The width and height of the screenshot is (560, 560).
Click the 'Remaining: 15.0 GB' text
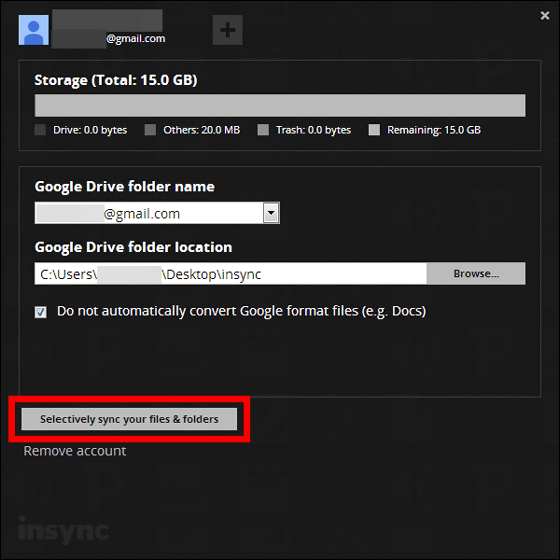[434, 130]
